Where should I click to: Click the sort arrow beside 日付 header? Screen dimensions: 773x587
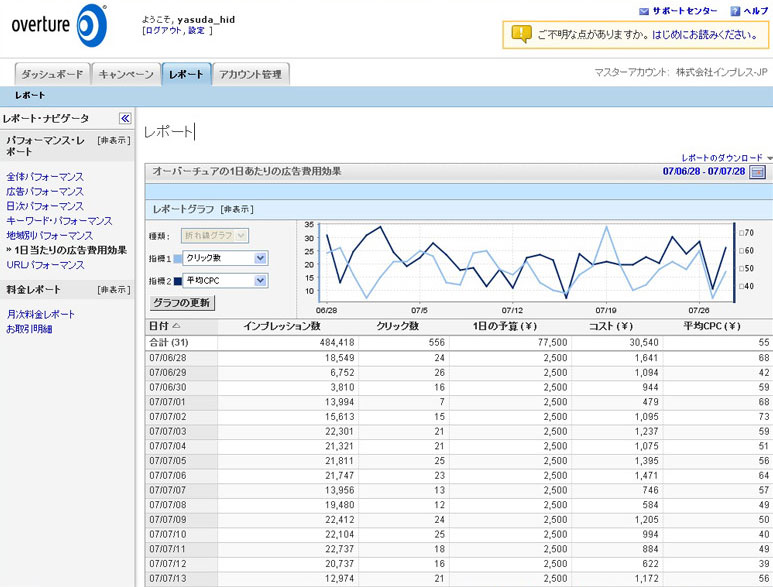click(x=177, y=326)
